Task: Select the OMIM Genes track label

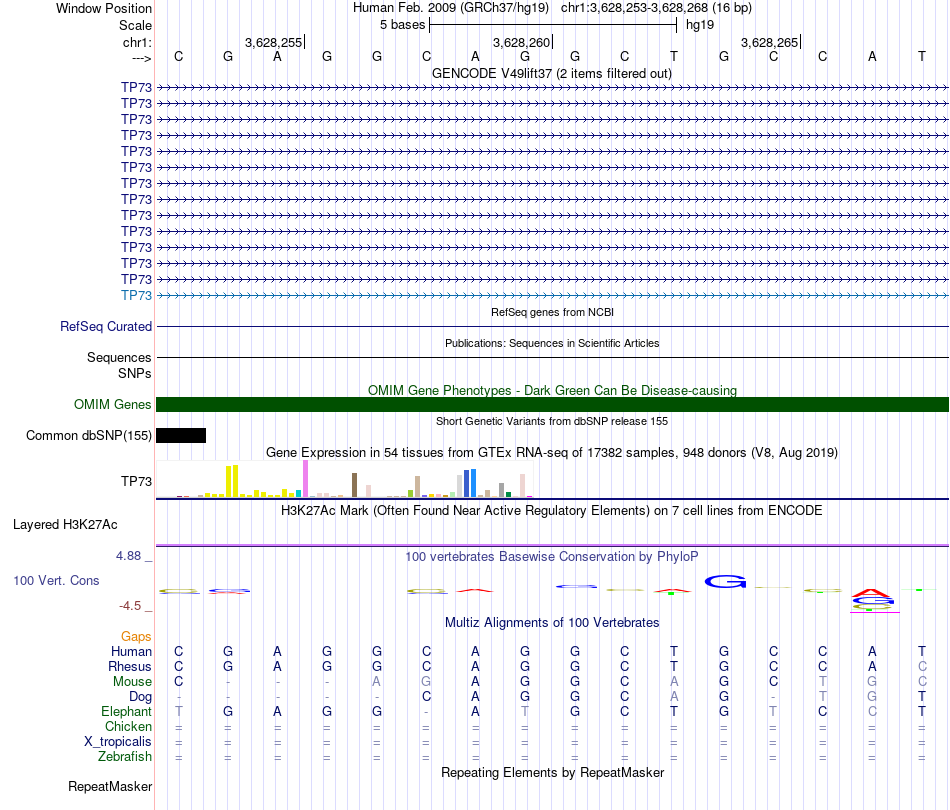Action: (112, 405)
